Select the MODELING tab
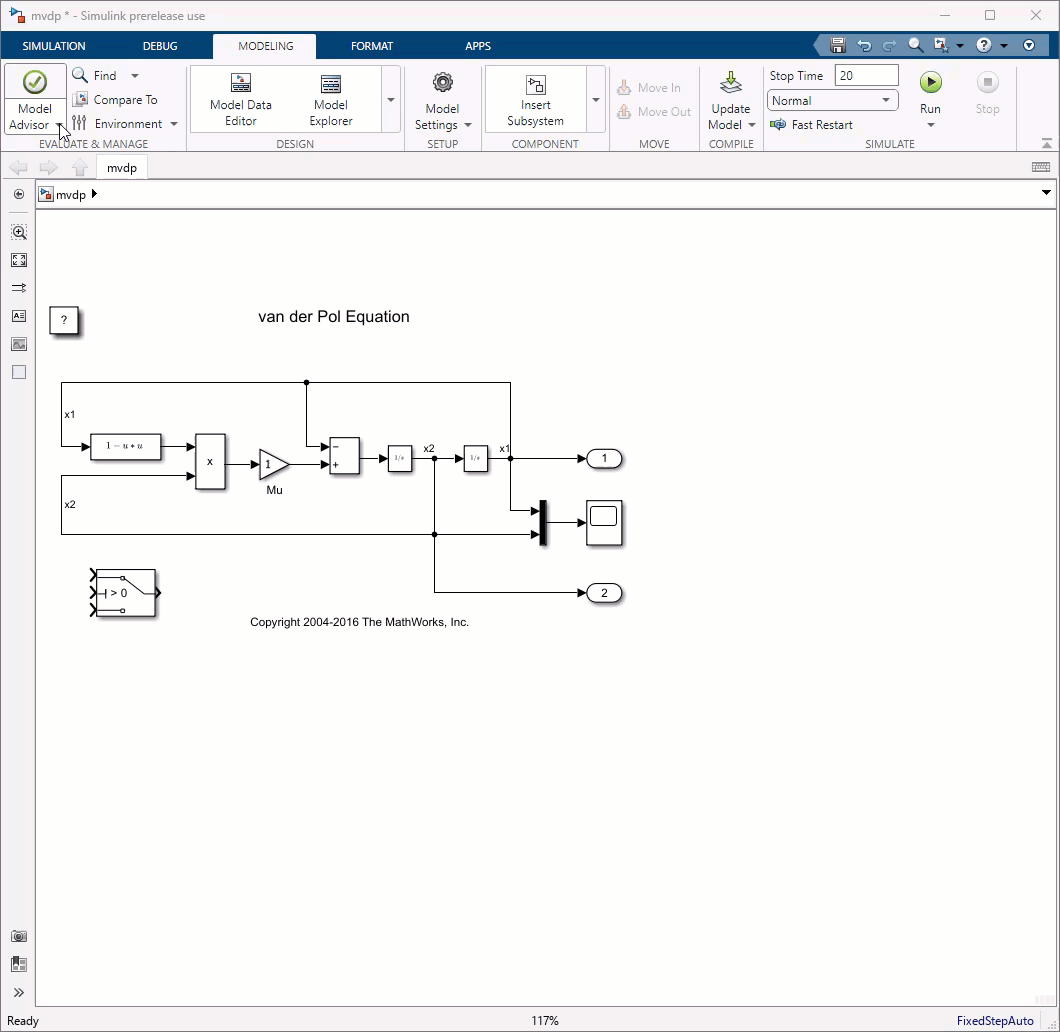 [266, 46]
